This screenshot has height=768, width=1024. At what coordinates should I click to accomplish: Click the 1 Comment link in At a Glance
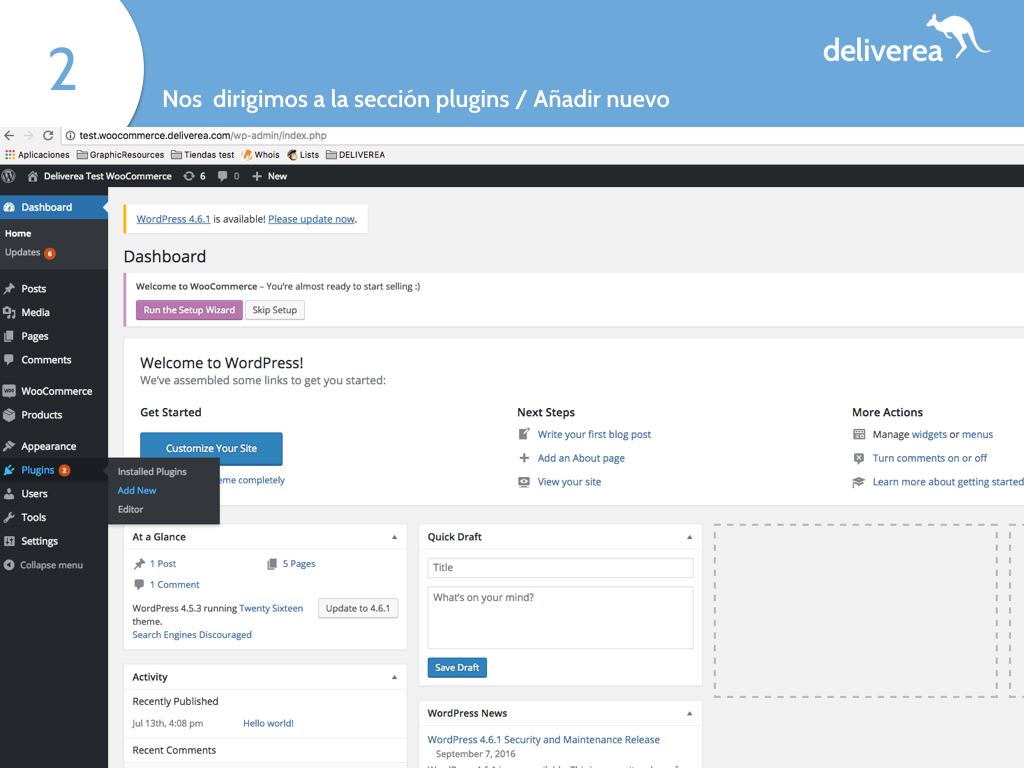coord(174,584)
